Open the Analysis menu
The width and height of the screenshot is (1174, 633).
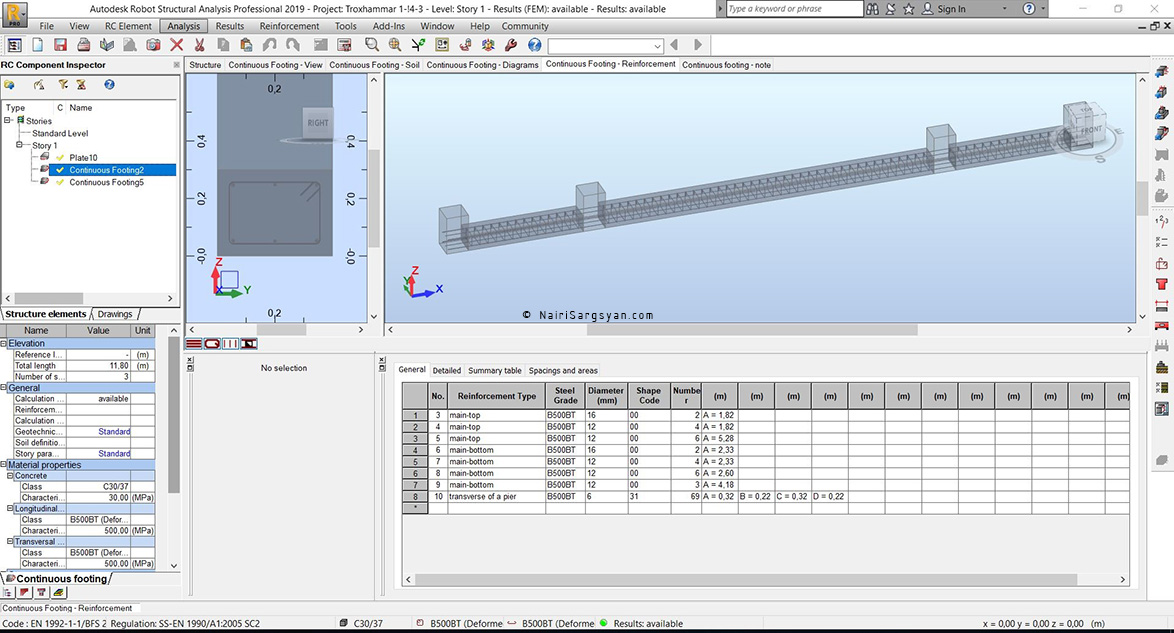183,26
